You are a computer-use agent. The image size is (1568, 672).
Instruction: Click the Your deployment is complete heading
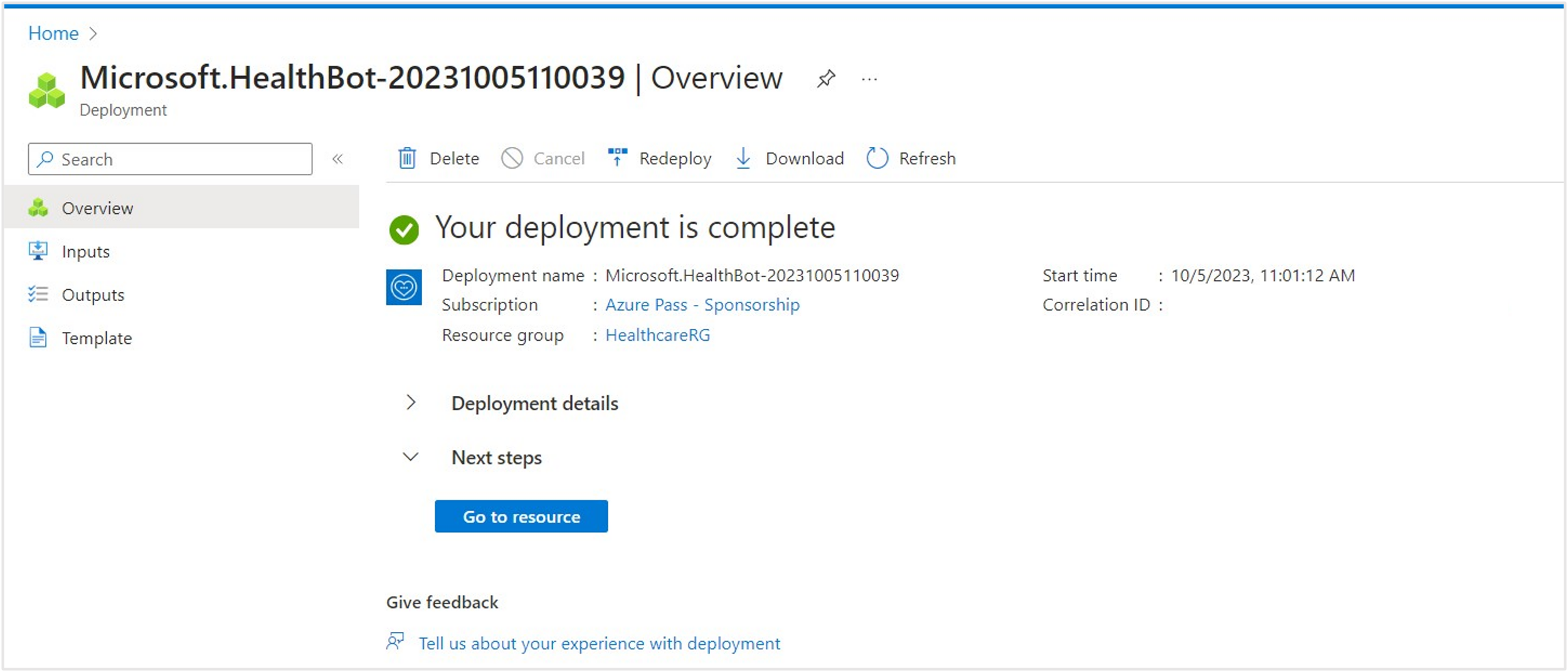tap(635, 227)
